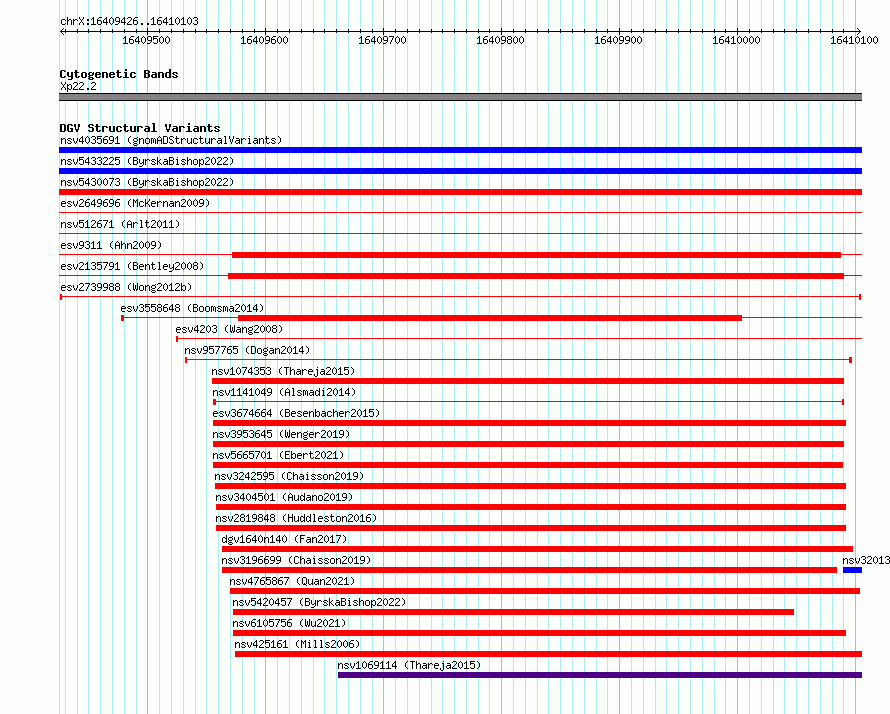Click the blue nsv4035691 variant bar
The height and width of the screenshot is (714, 890).
tap(460, 150)
